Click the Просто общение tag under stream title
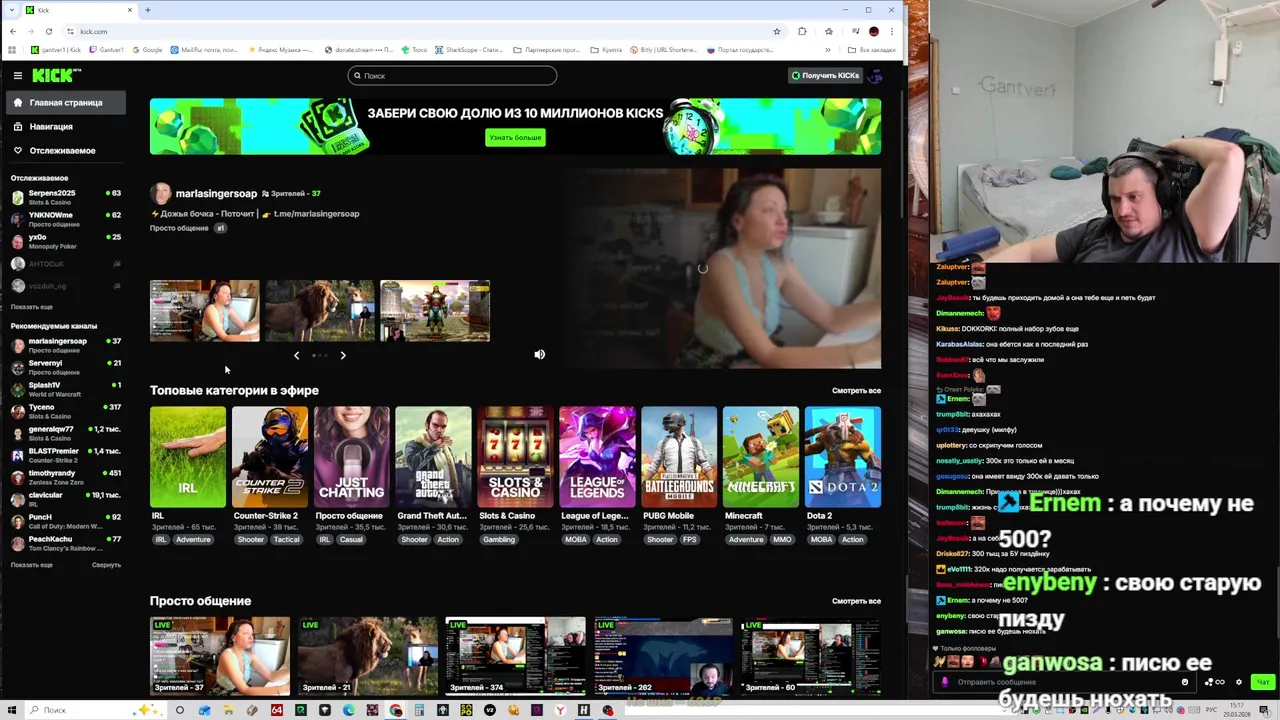Screen dimensions: 1280x720 (179, 228)
